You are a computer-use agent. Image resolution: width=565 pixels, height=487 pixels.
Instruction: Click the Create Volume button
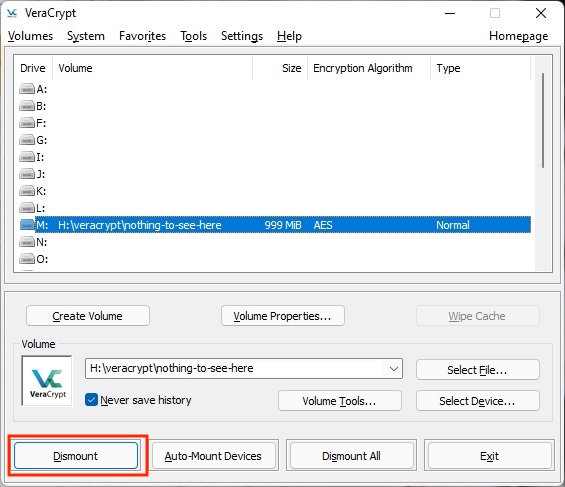(x=88, y=316)
